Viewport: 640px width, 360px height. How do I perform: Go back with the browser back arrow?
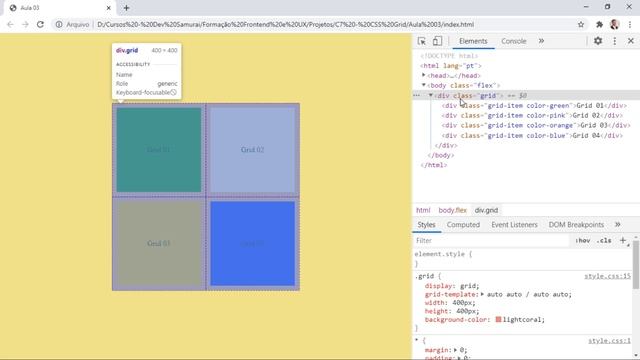(x=10, y=24)
